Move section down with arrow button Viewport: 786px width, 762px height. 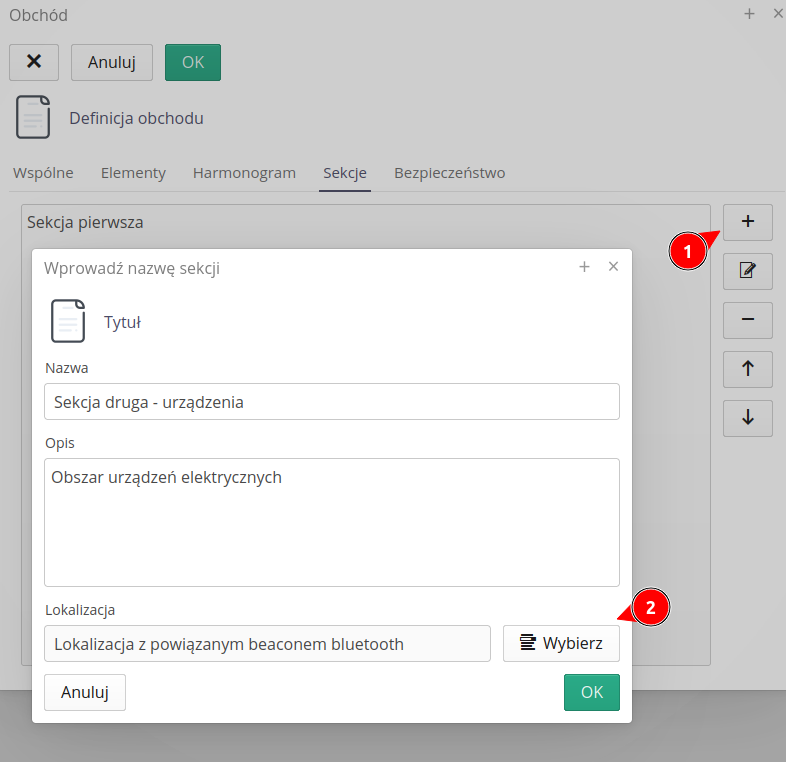tap(748, 418)
